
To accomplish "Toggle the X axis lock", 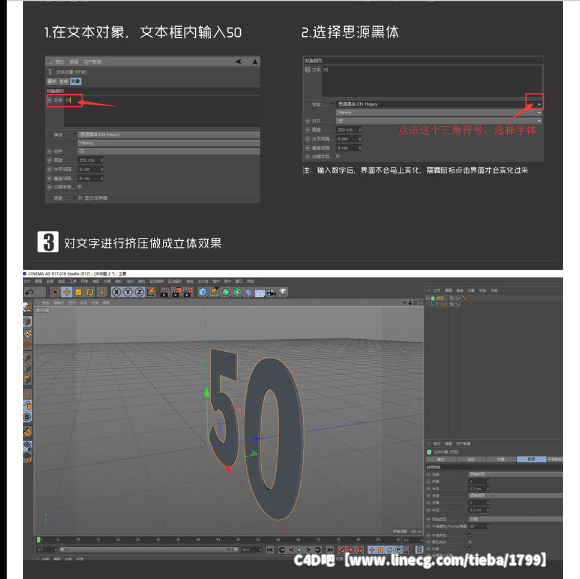I will 116,292.
